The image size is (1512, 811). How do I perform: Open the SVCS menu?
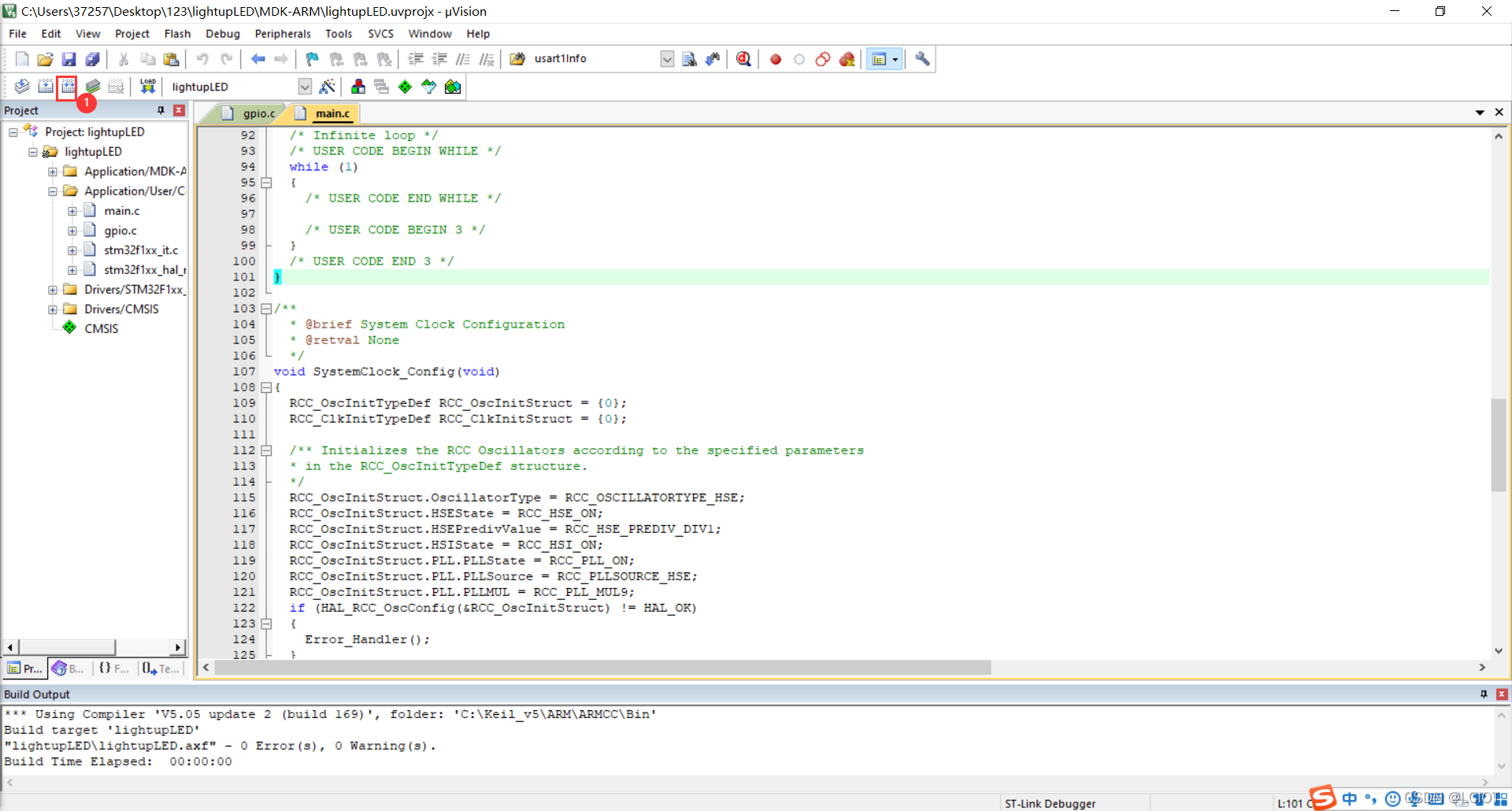380,34
